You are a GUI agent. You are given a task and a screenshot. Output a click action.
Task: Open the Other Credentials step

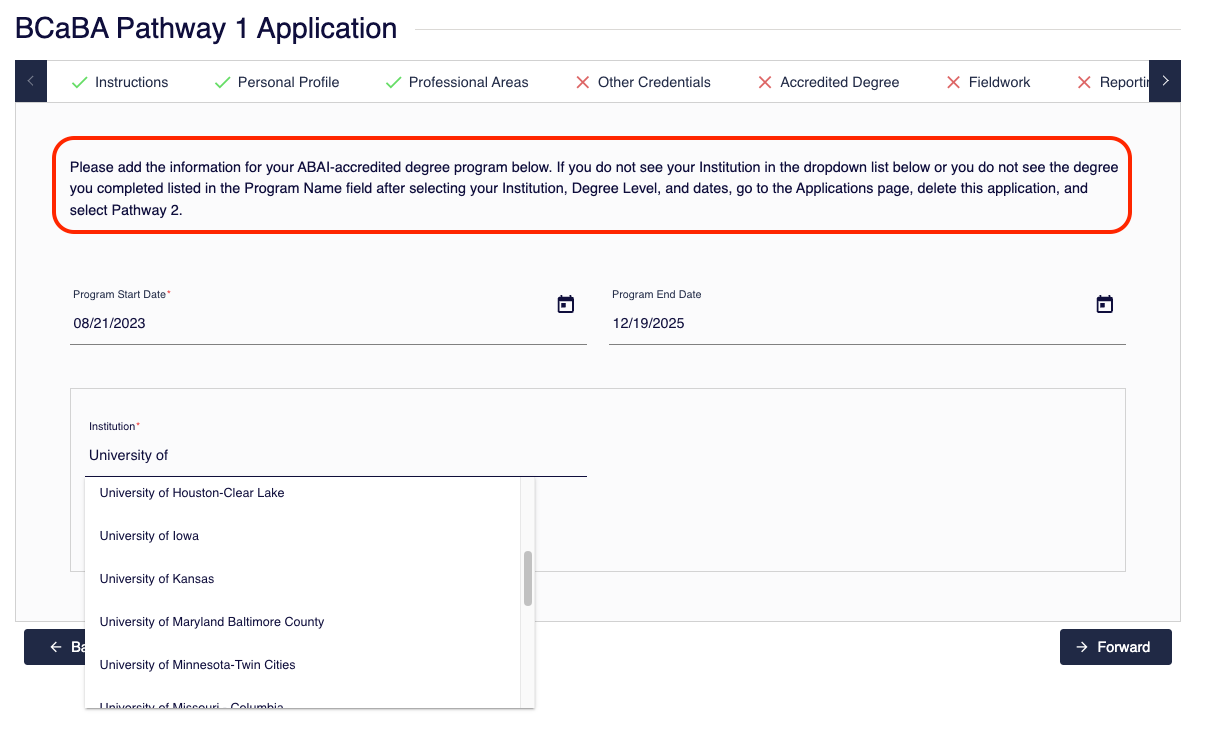coord(643,82)
